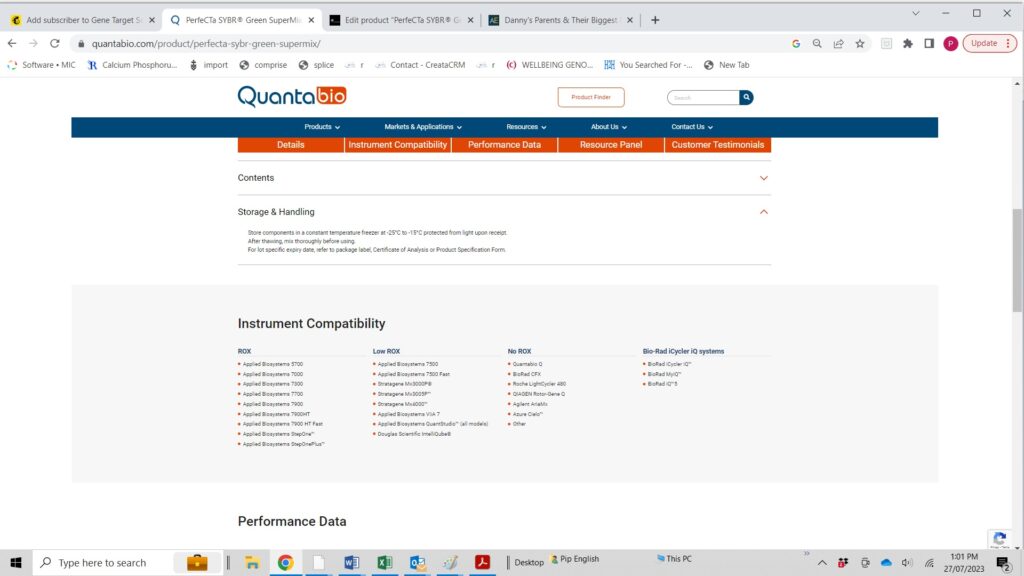
Task: Reload the Quantabio page
Action: click(x=55, y=44)
